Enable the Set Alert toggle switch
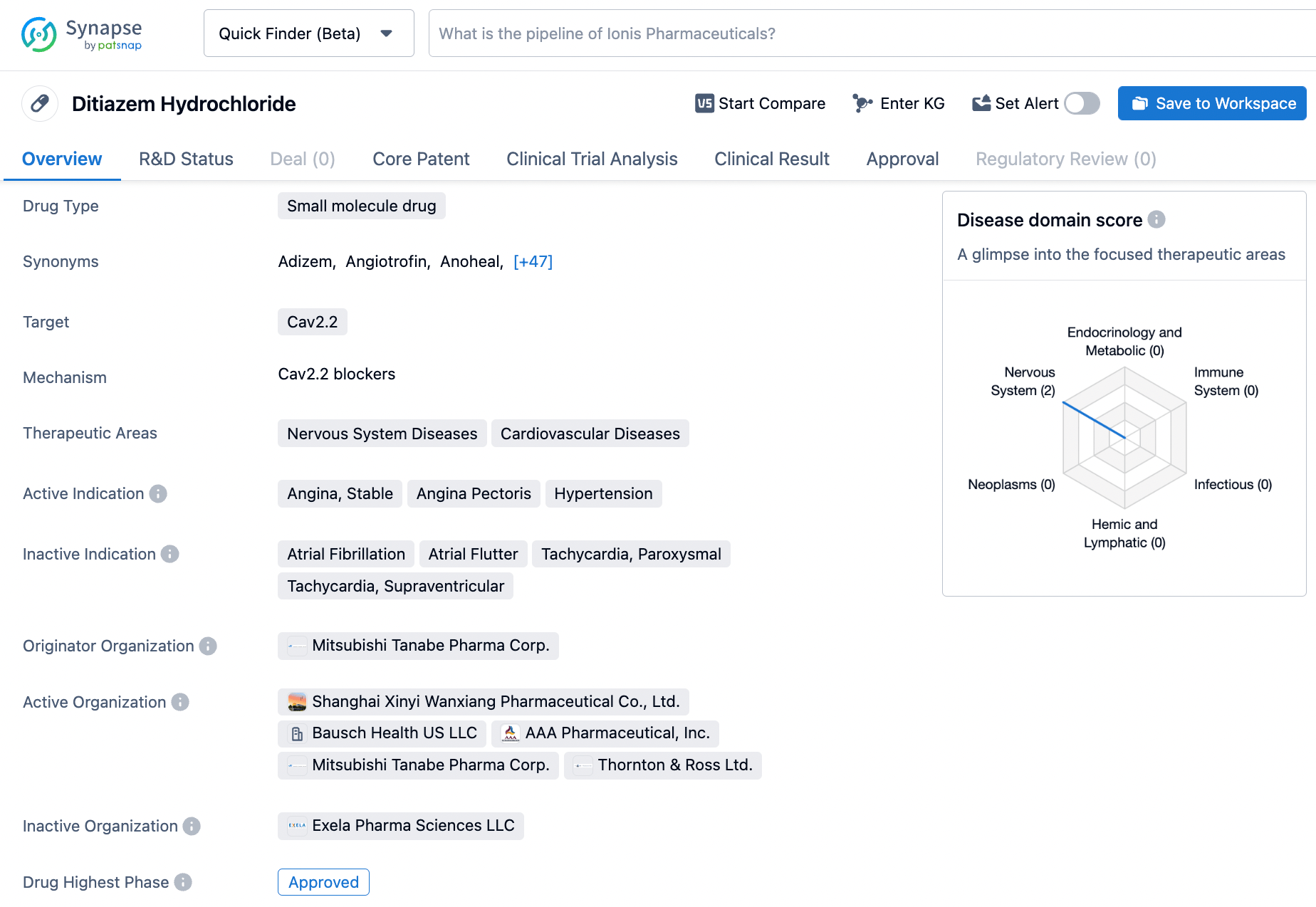This screenshot has height=907, width=1316. [x=1082, y=103]
